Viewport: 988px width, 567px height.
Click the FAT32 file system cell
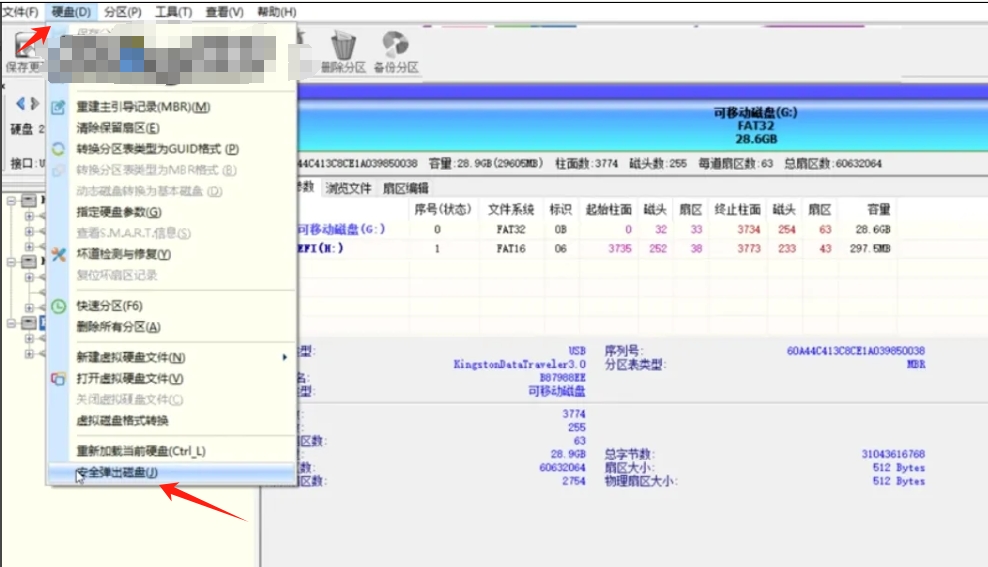510,229
